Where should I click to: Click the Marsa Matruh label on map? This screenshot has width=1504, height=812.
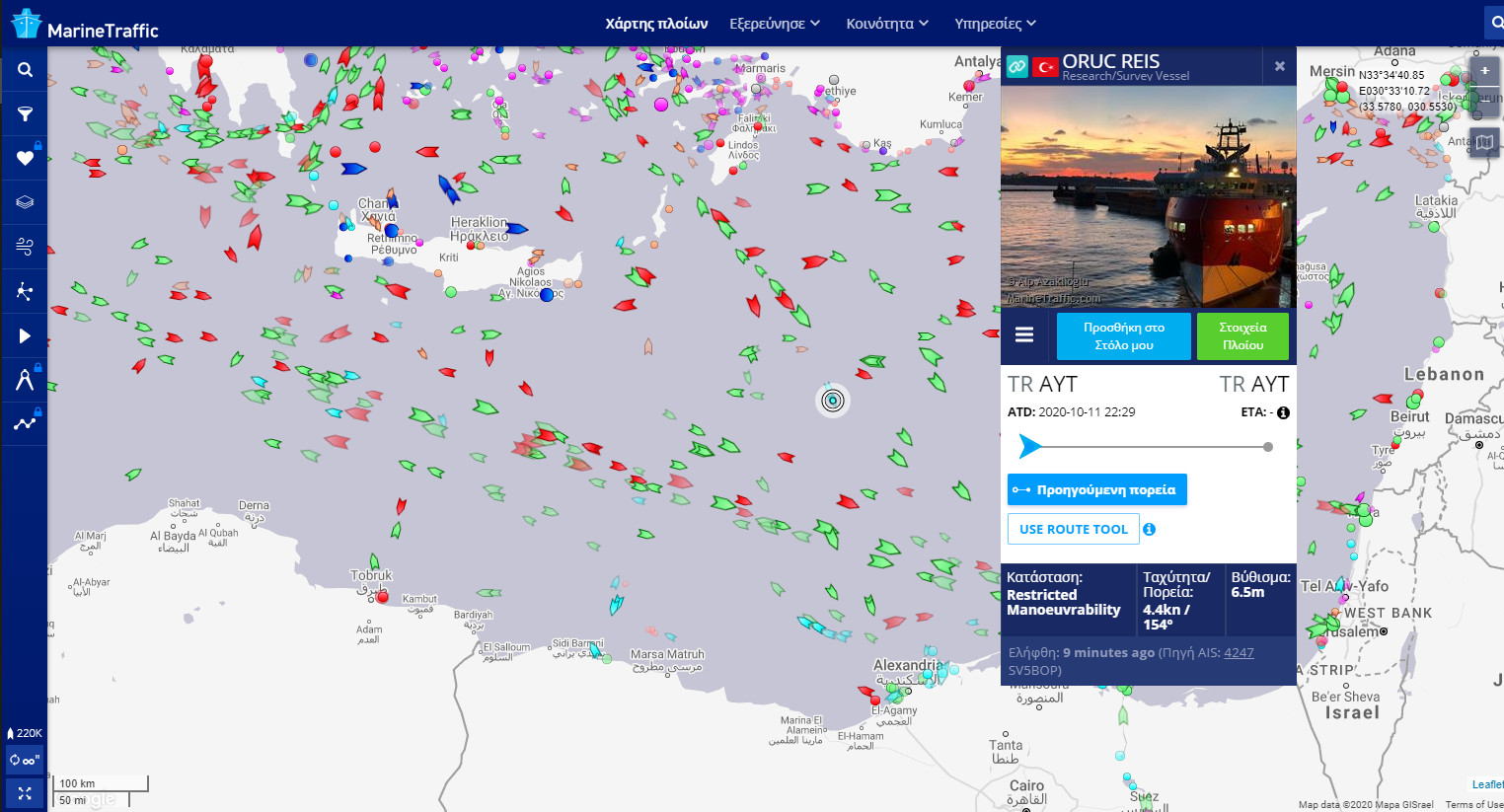[x=667, y=654]
